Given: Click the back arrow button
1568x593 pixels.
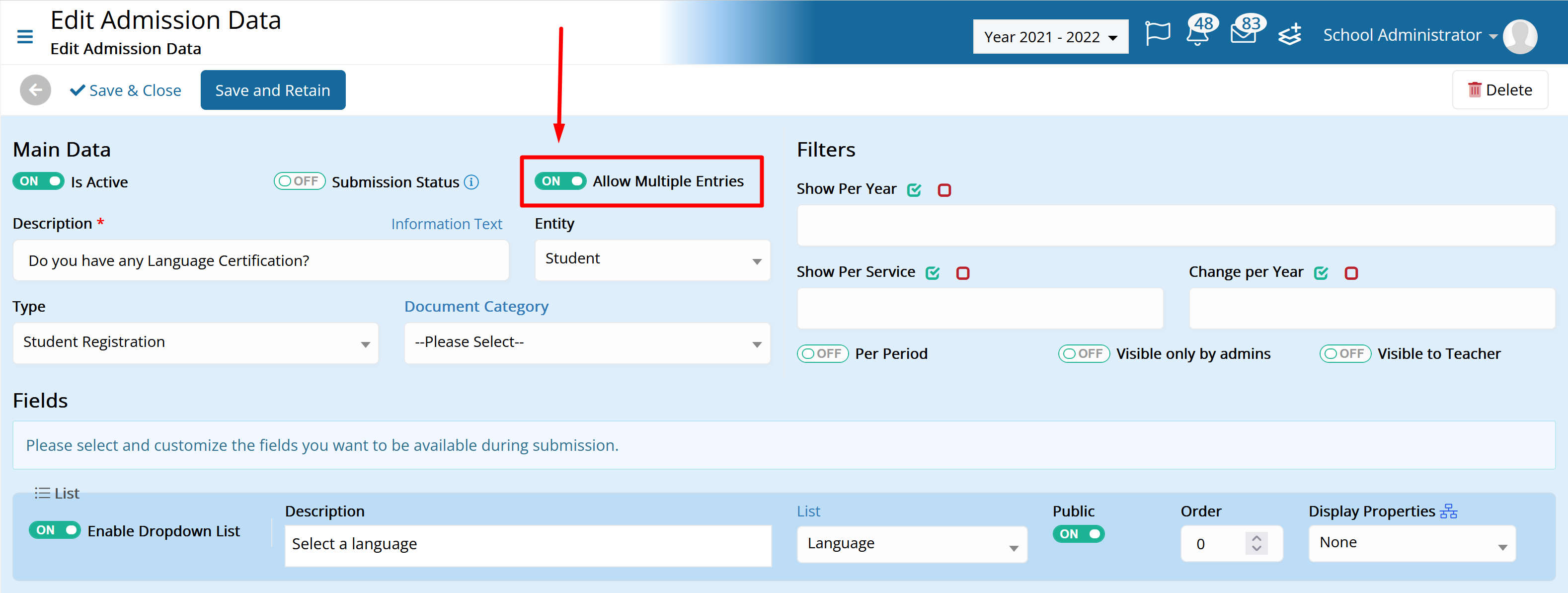Looking at the screenshot, I should [x=35, y=90].
